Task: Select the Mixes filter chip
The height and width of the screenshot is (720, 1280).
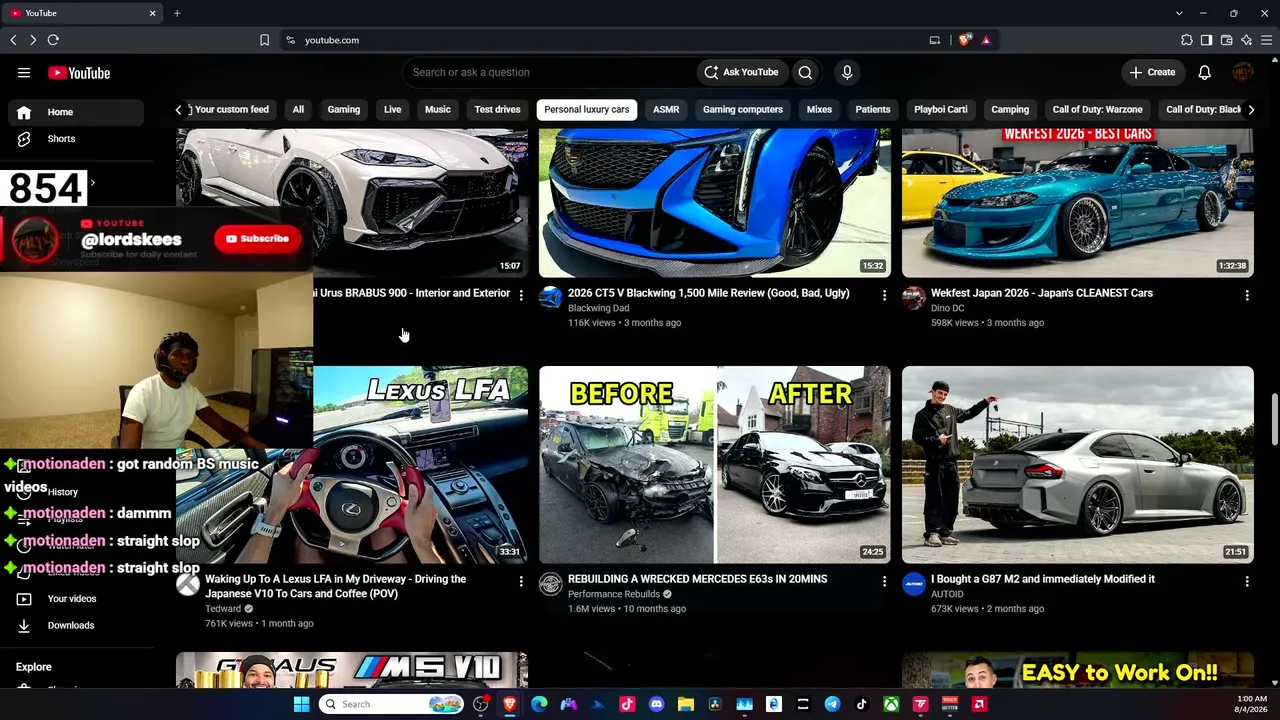Action: click(x=819, y=109)
